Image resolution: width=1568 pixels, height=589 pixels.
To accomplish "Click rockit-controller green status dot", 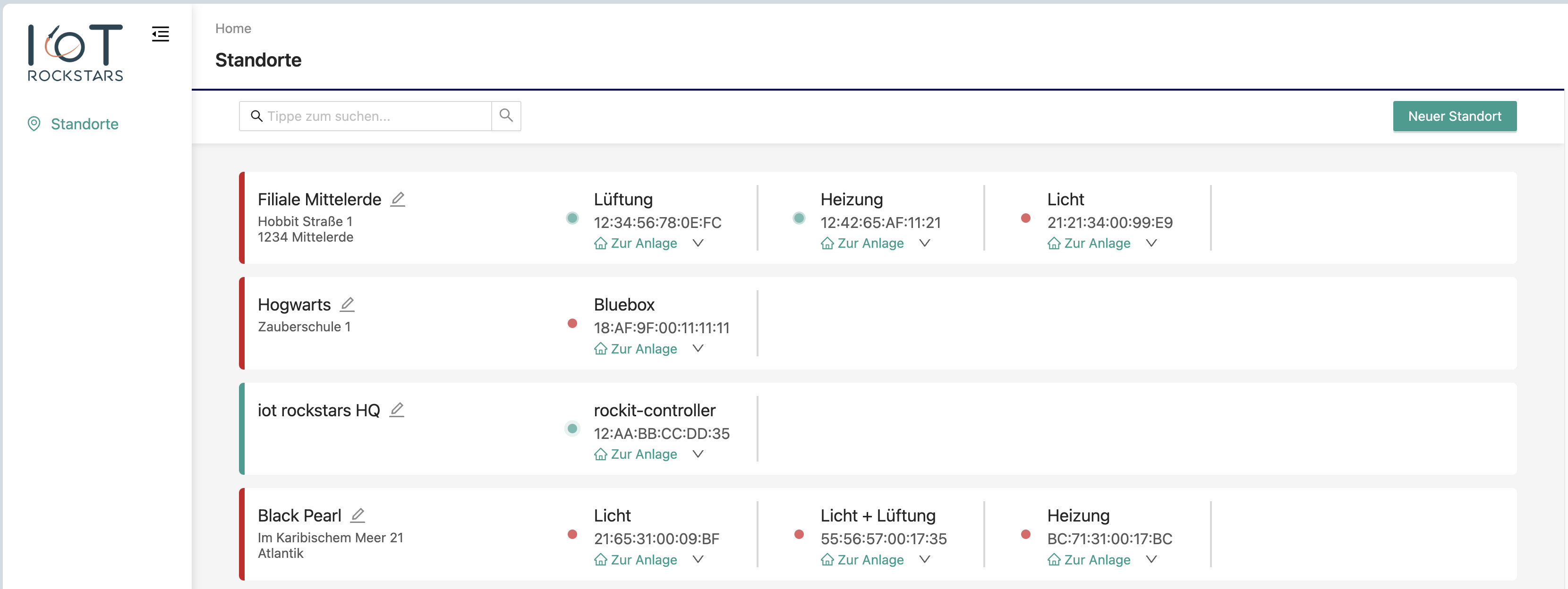I will pos(572,429).
